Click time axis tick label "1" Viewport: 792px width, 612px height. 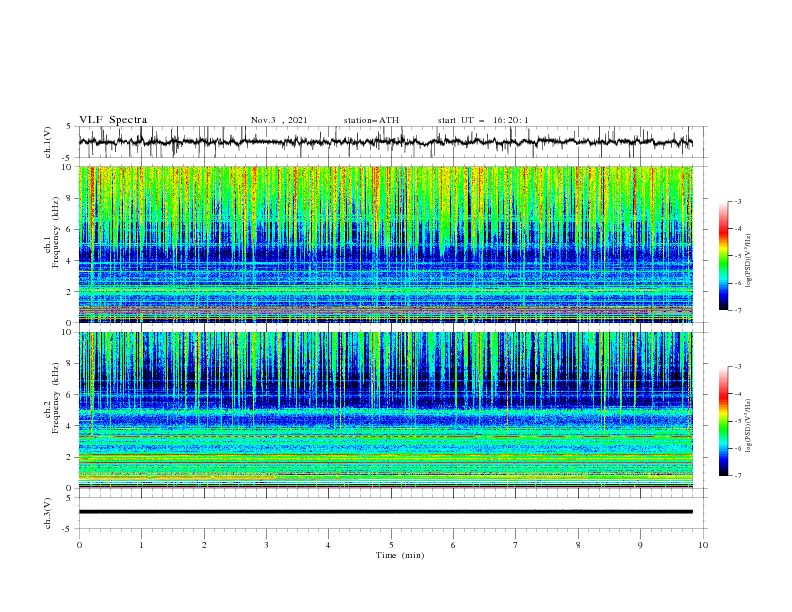pos(141,545)
